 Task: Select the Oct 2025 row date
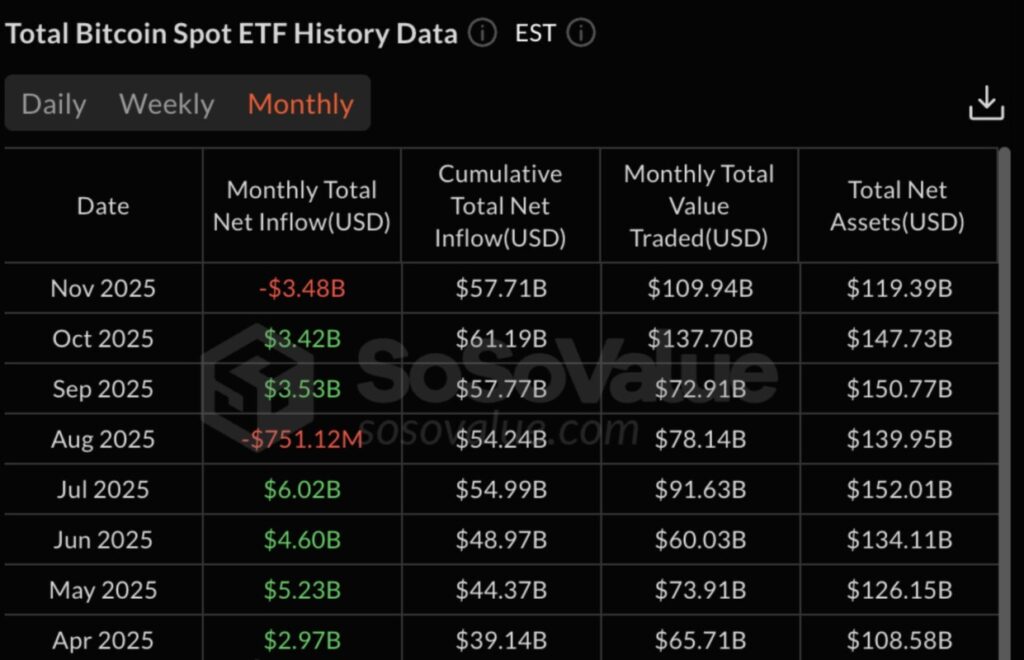[x=103, y=339]
